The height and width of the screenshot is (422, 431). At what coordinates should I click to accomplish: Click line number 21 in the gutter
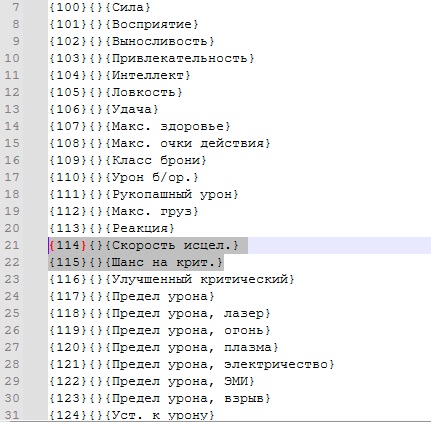[x=12, y=245]
